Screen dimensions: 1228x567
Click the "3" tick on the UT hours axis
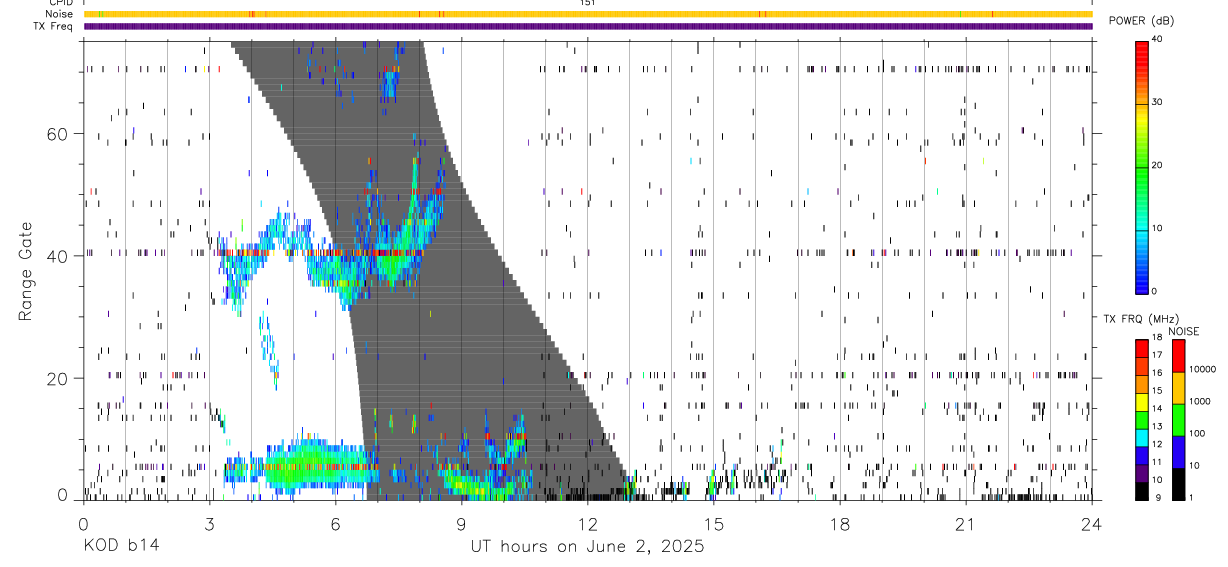(210, 522)
